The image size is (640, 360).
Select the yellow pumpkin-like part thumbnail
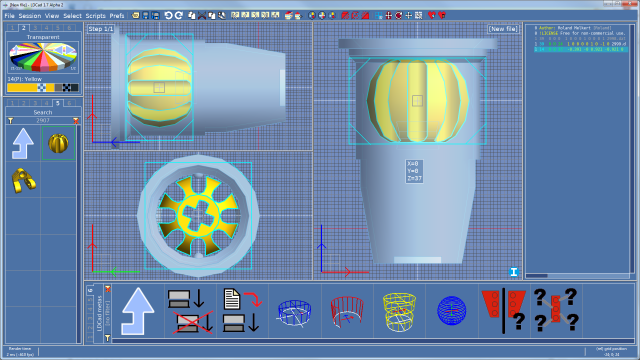[58, 143]
